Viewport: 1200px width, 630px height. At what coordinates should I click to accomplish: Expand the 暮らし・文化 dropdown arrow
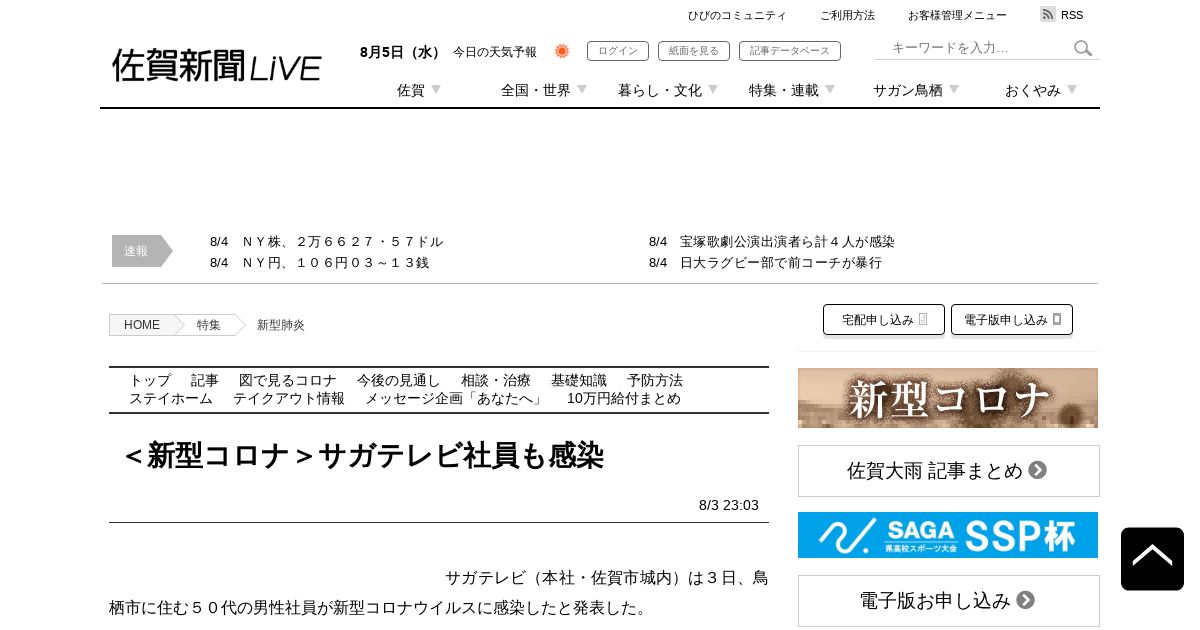[x=713, y=90]
